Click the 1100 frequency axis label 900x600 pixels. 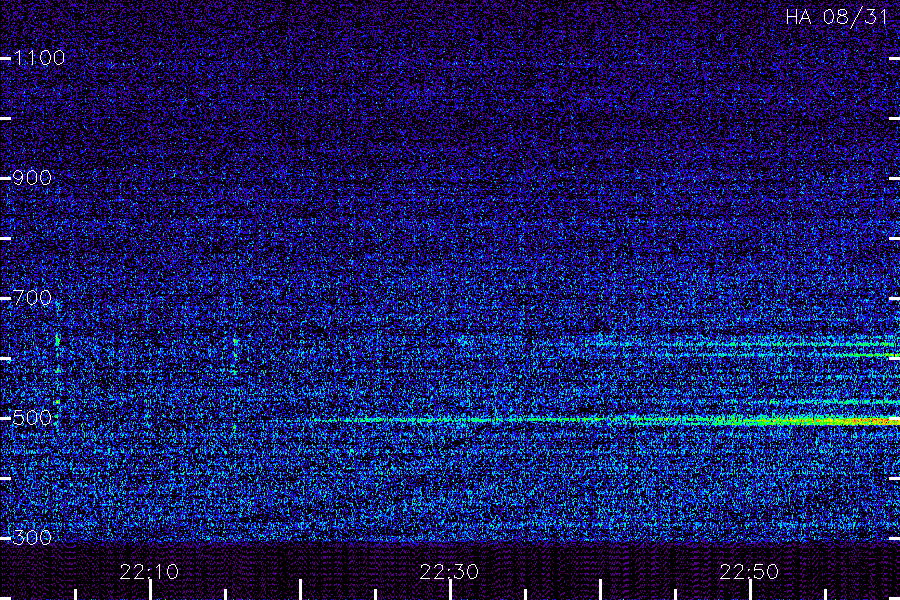39,58
